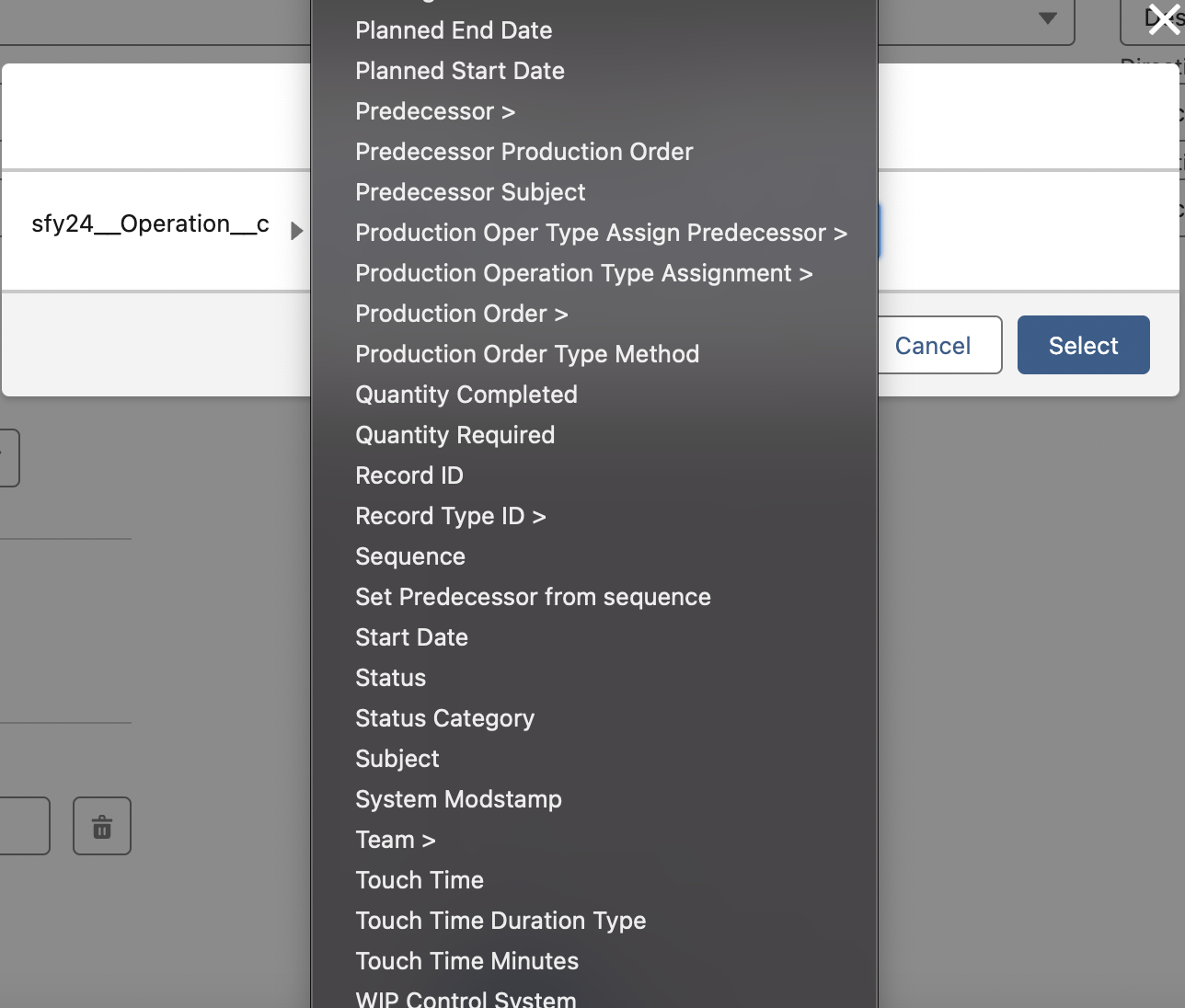This screenshot has height=1008, width=1185.
Task: Expand the Team lookup entry
Action: [395, 840]
